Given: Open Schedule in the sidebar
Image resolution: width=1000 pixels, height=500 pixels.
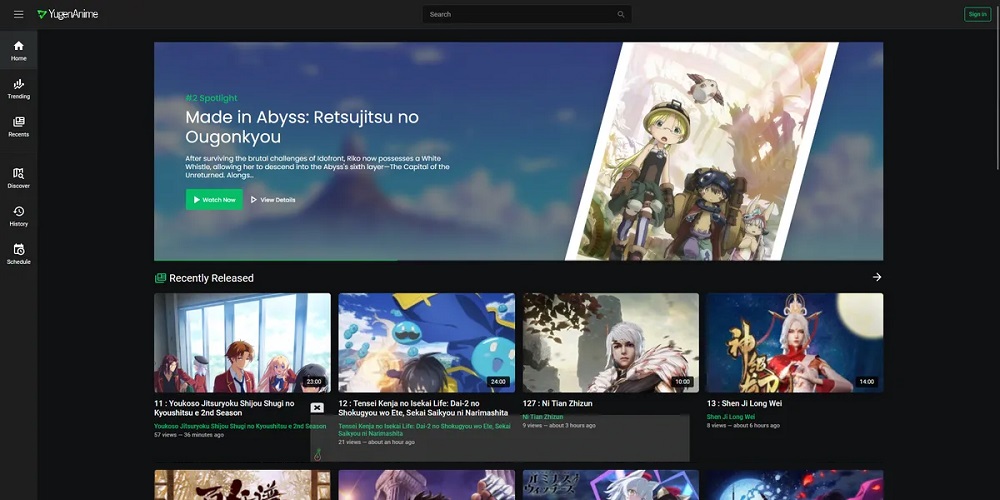Looking at the screenshot, I should click(18, 254).
